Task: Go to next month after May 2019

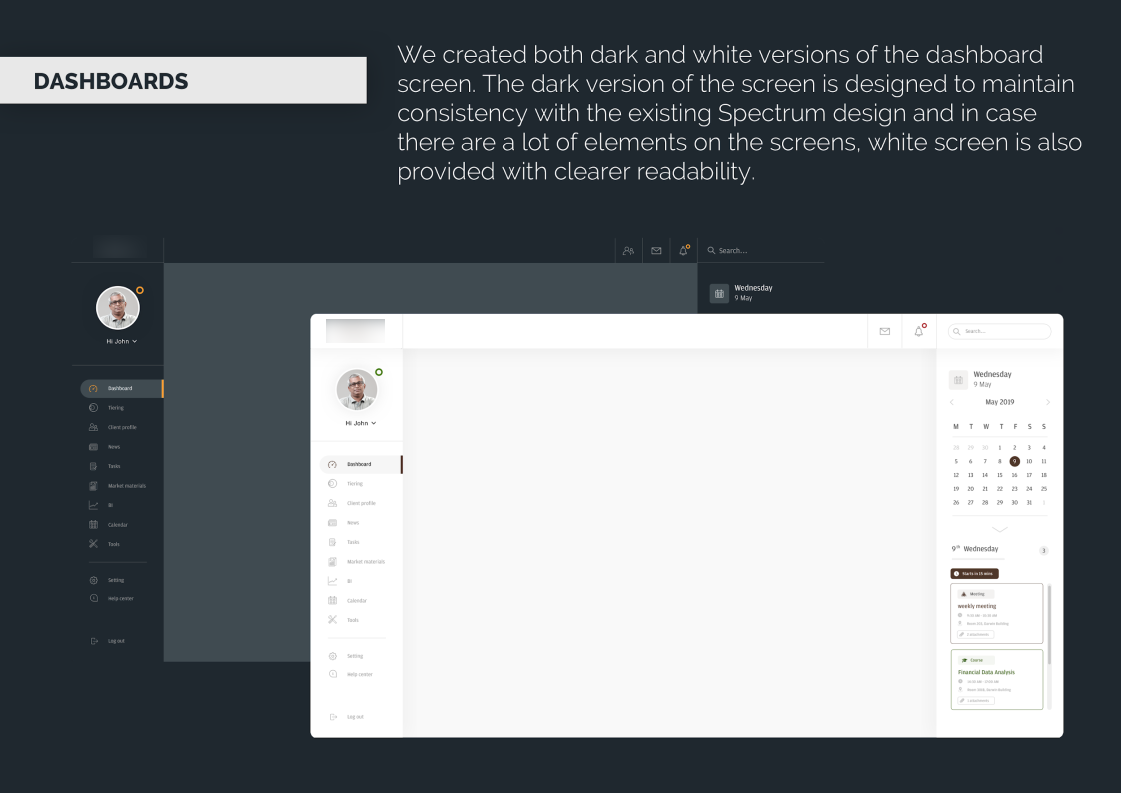Action: coord(1047,402)
